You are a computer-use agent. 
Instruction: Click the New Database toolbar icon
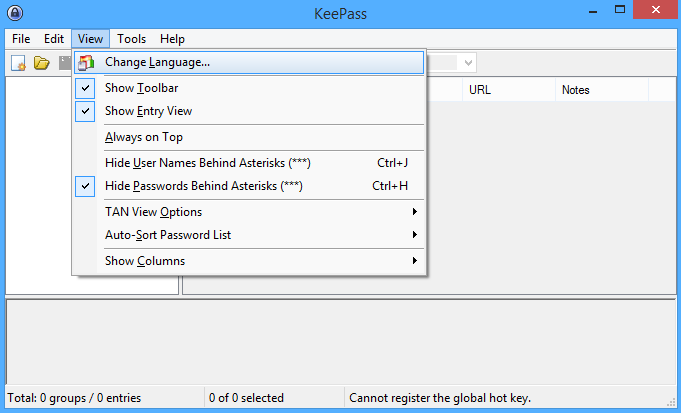(18, 63)
